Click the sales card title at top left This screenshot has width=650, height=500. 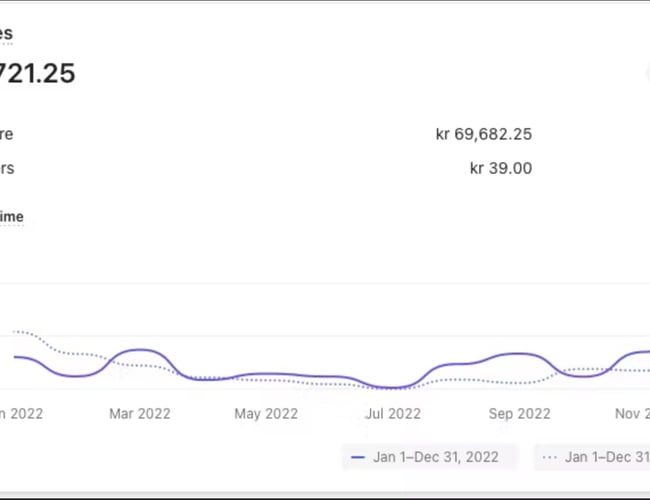pyautogui.click(x=6, y=33)
